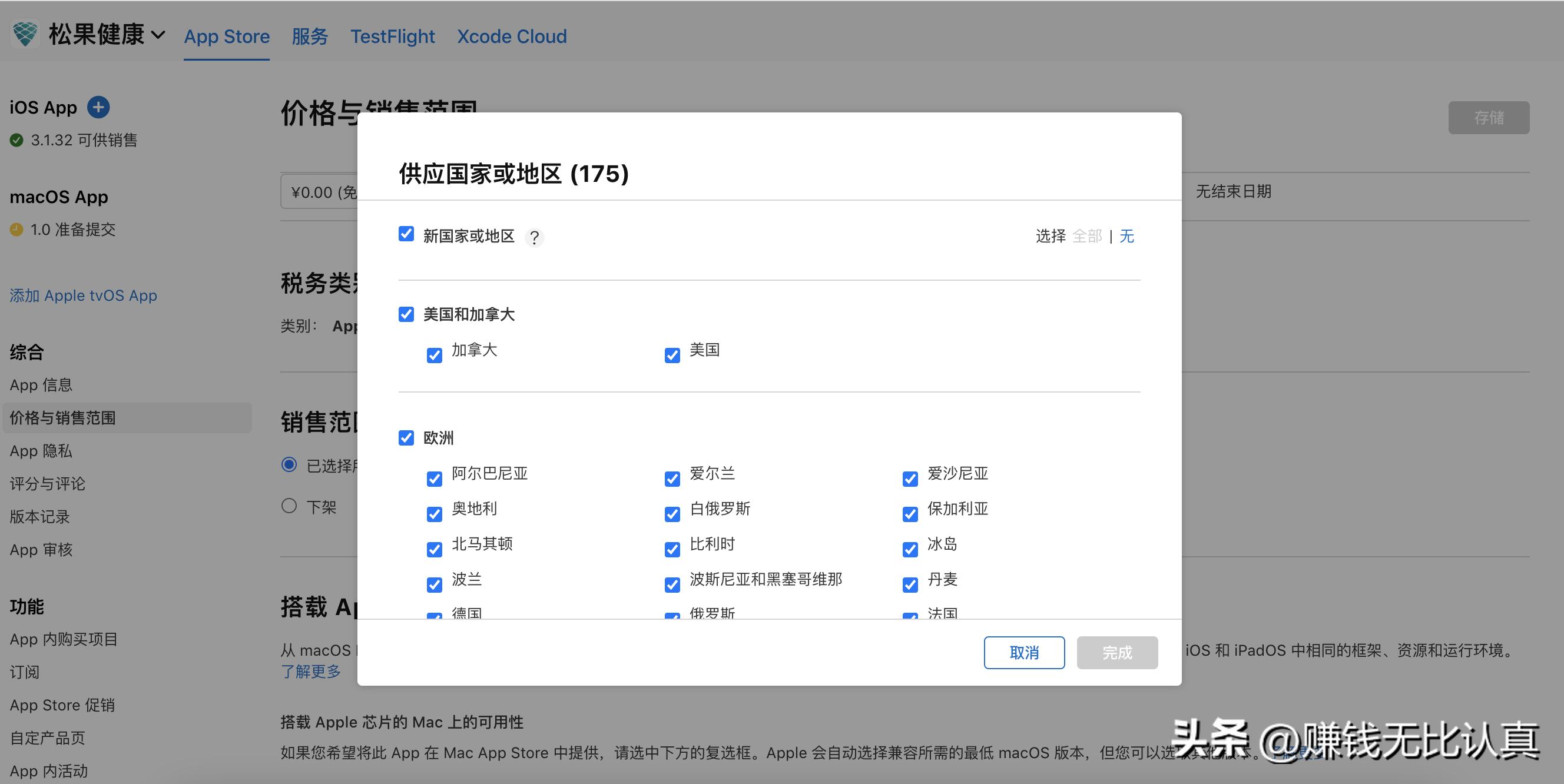
Task: Open the app switcher dropdown next to 松果健康
Action: [x=157, y=35]
